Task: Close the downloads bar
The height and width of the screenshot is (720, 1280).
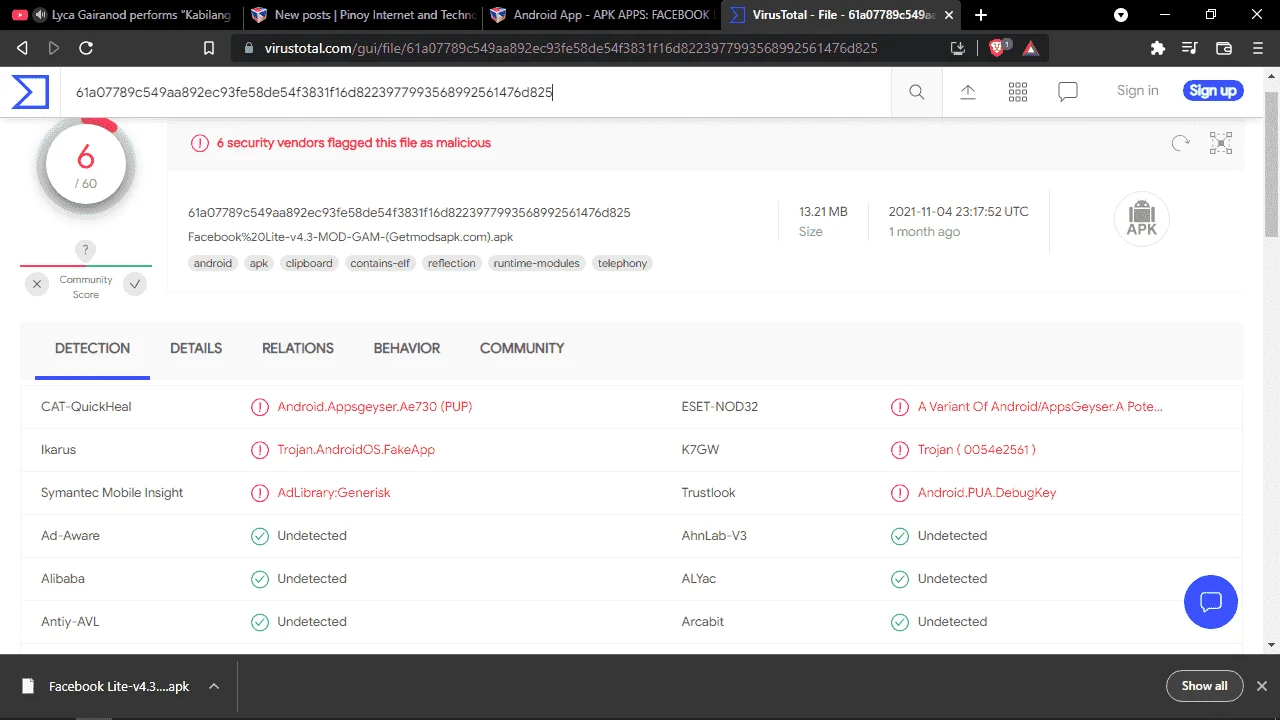Action: click(1262, 686)
